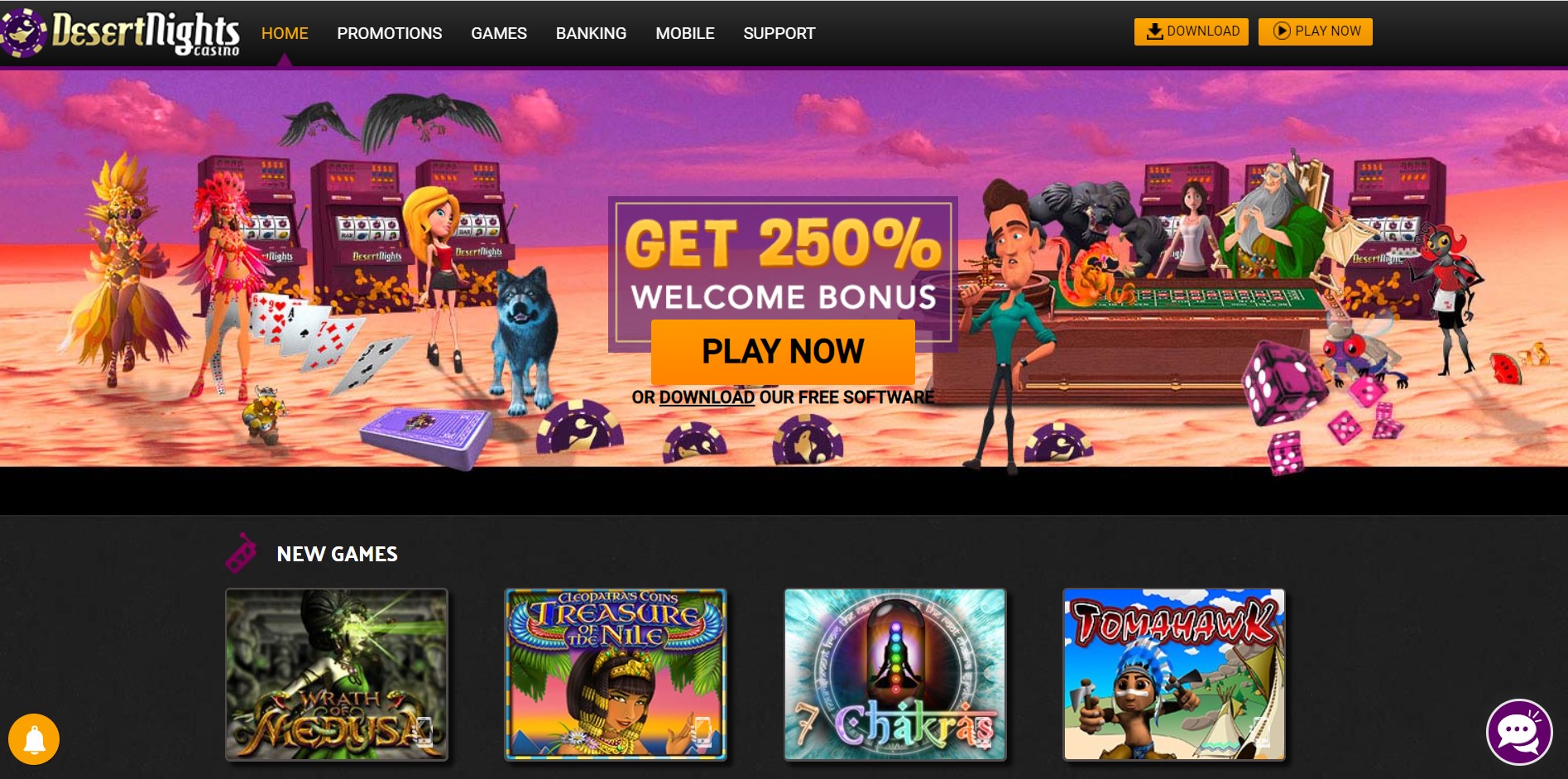Go to the Games page
This screenshot has height=779, width=1568.
tap(499, 33)
